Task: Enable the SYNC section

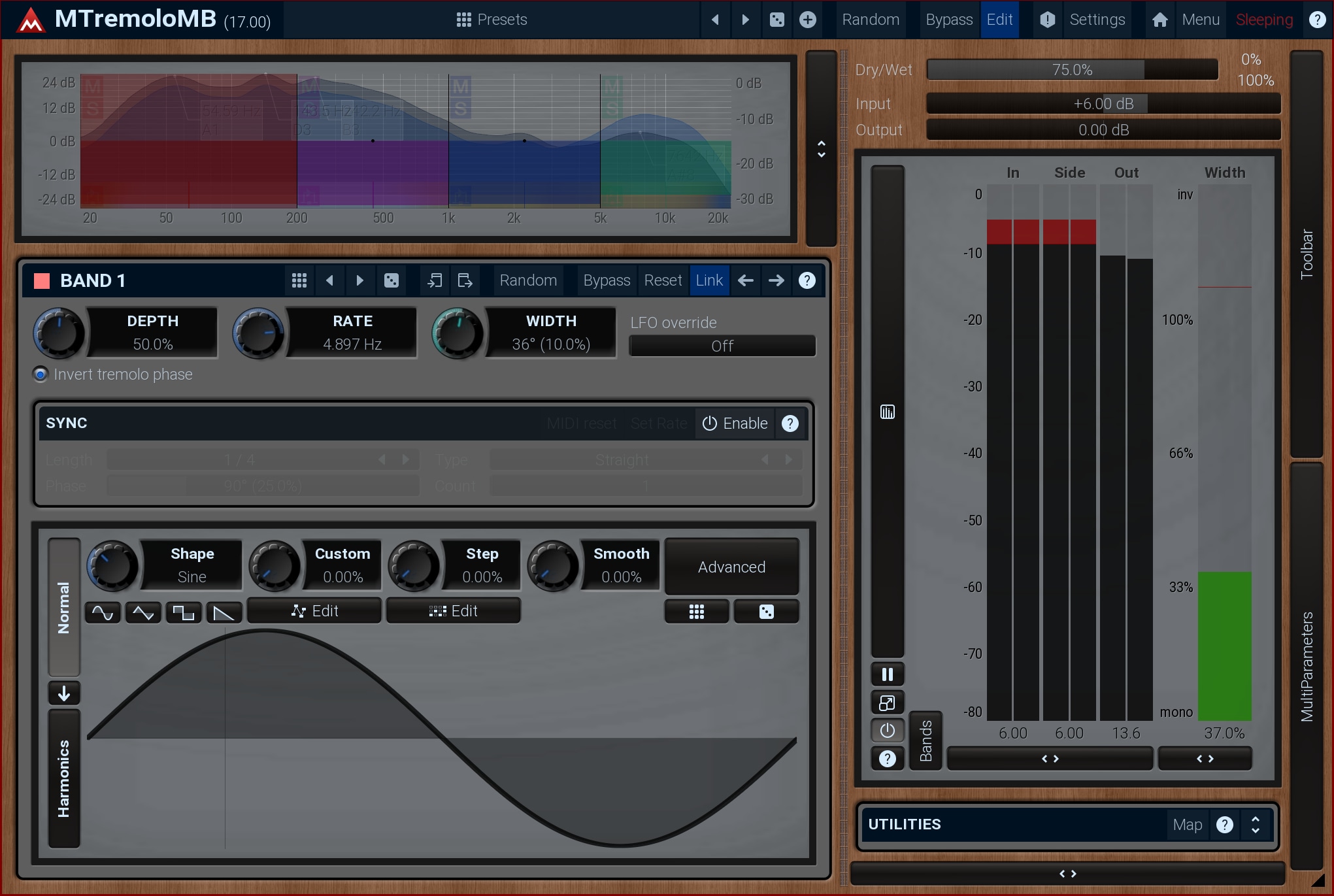Action: click(x=735, y=423)
